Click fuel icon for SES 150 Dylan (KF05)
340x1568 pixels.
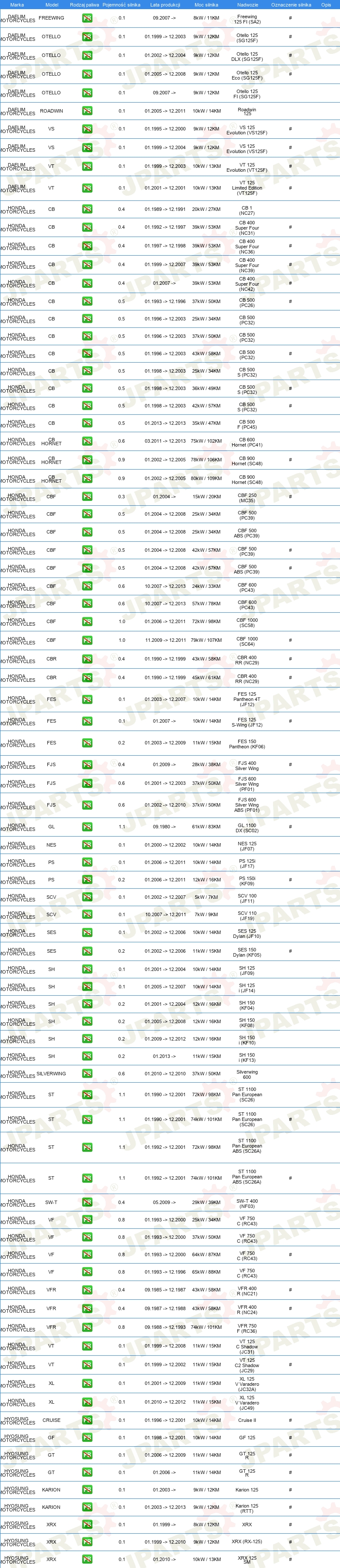tap(87, 951)
